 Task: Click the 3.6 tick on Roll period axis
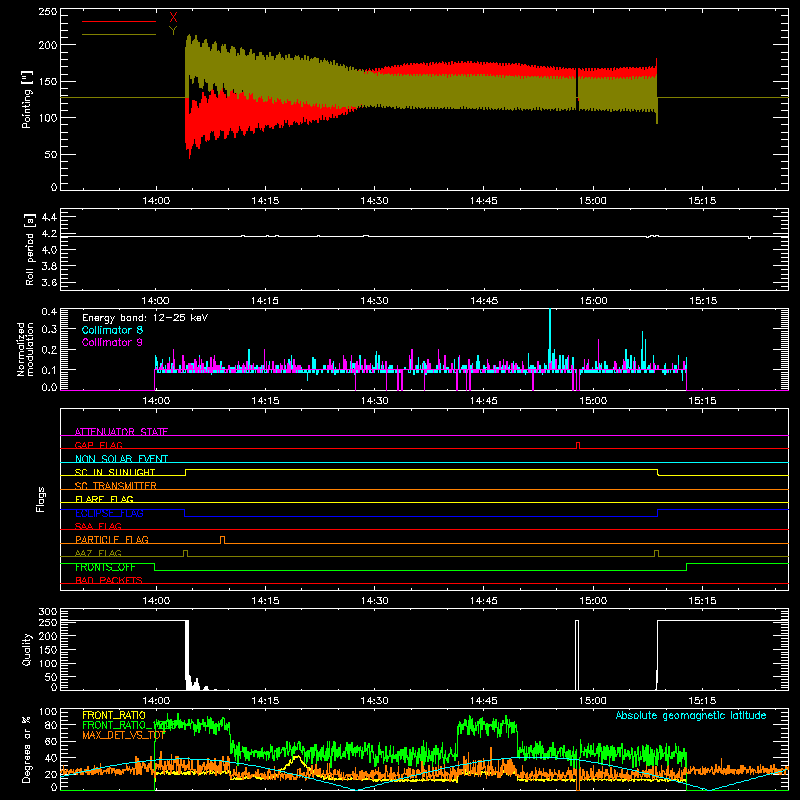point(48,282)
